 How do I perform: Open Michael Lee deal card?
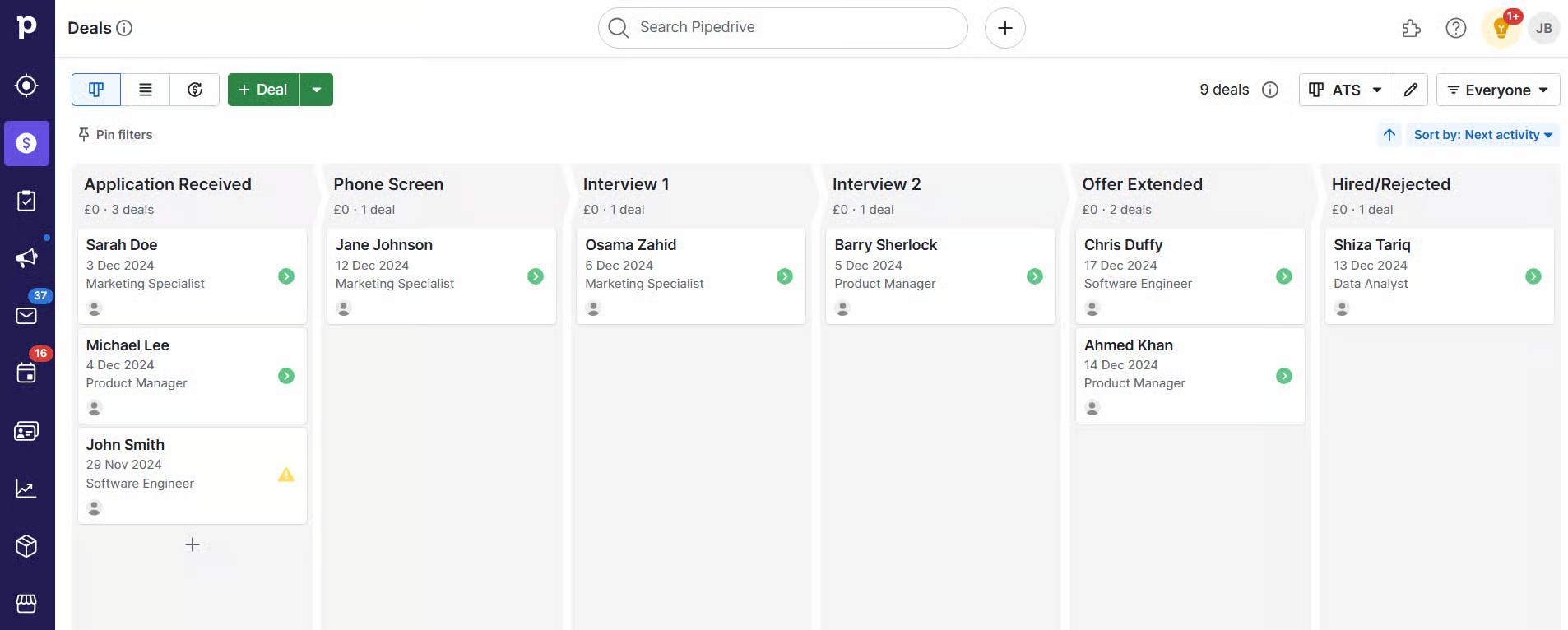point(192,376)
